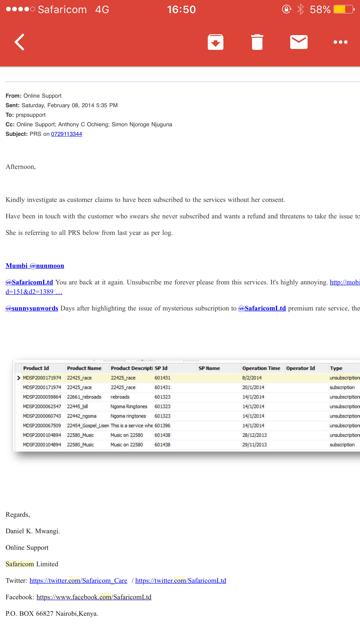Tap the Bluetooth icon in the status bar
The height and width of the screenshot is (640, 360).
pos(300,9)
